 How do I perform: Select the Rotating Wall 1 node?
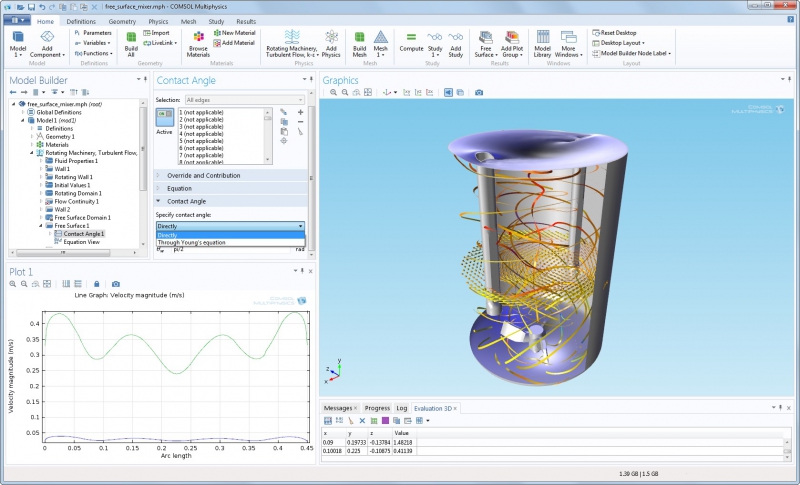click(x=73, y=177)
